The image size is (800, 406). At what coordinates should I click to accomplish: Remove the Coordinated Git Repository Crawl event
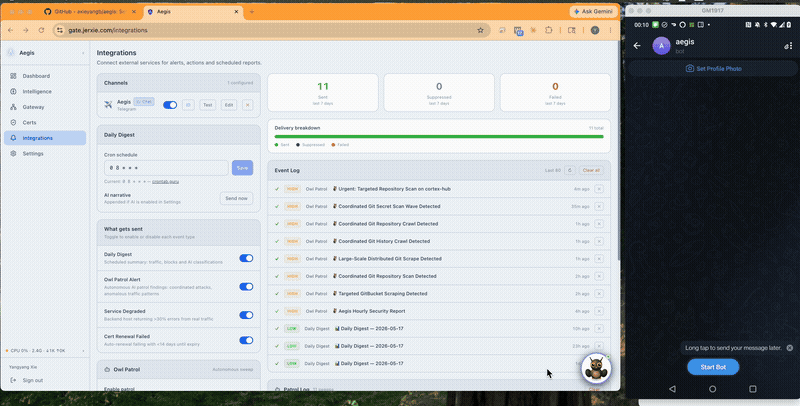(599, 224)
